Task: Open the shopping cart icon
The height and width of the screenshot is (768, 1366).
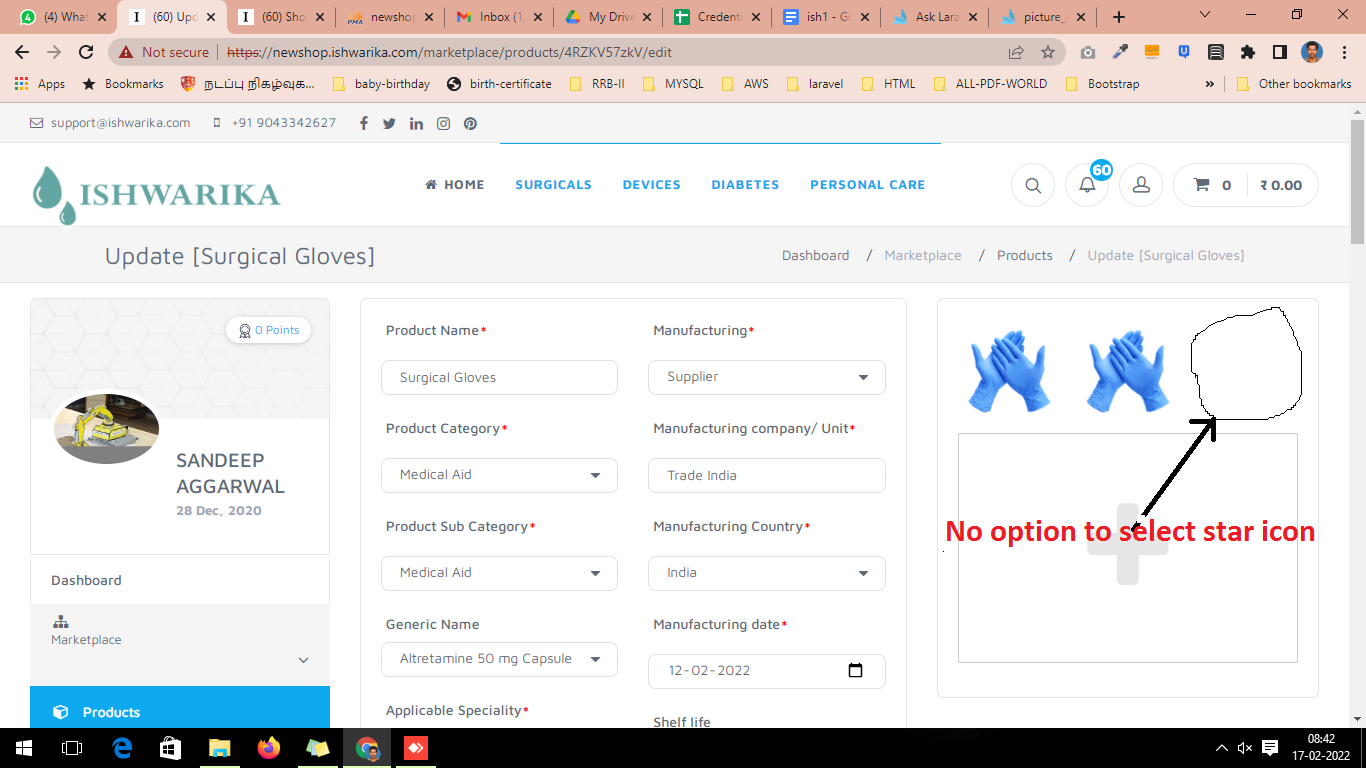Action: click(1202, 185)
